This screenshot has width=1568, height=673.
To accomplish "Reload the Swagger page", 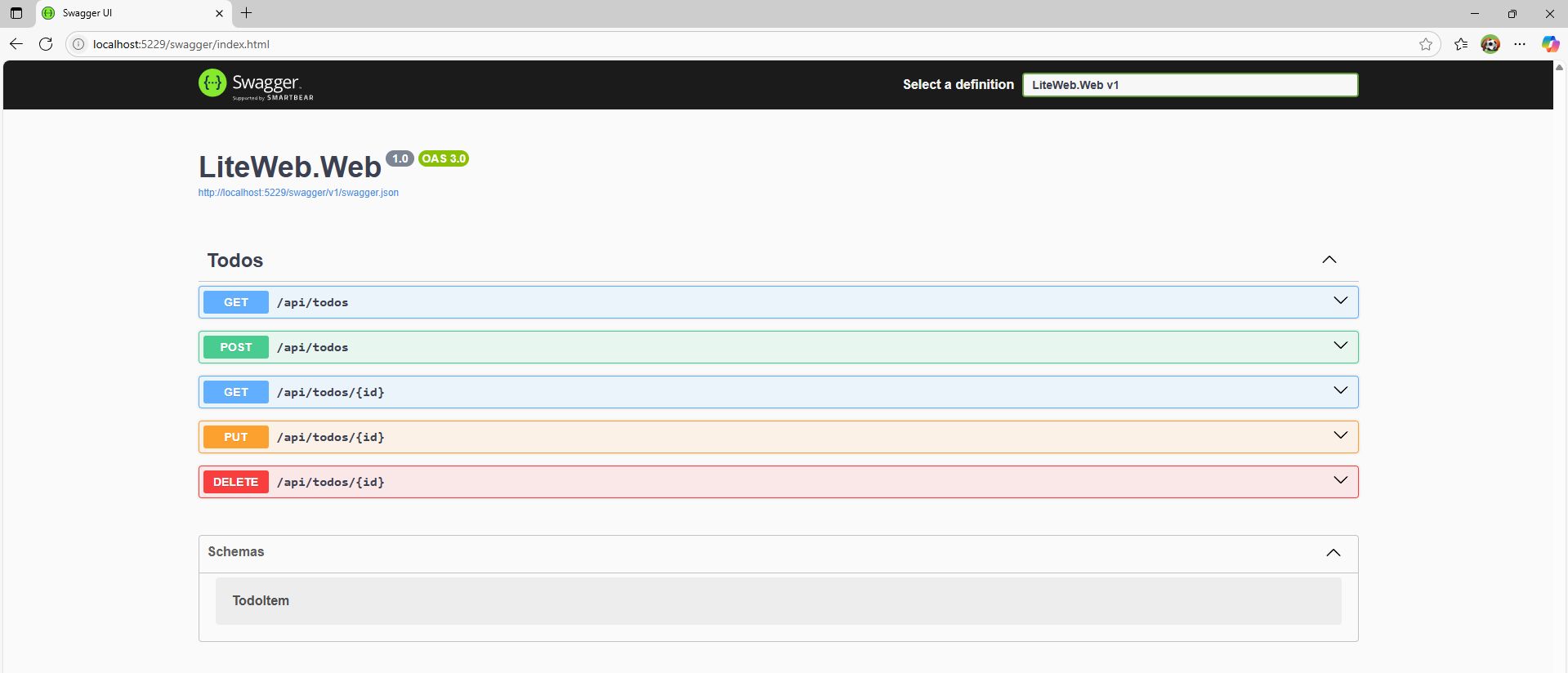I will 46,44.
